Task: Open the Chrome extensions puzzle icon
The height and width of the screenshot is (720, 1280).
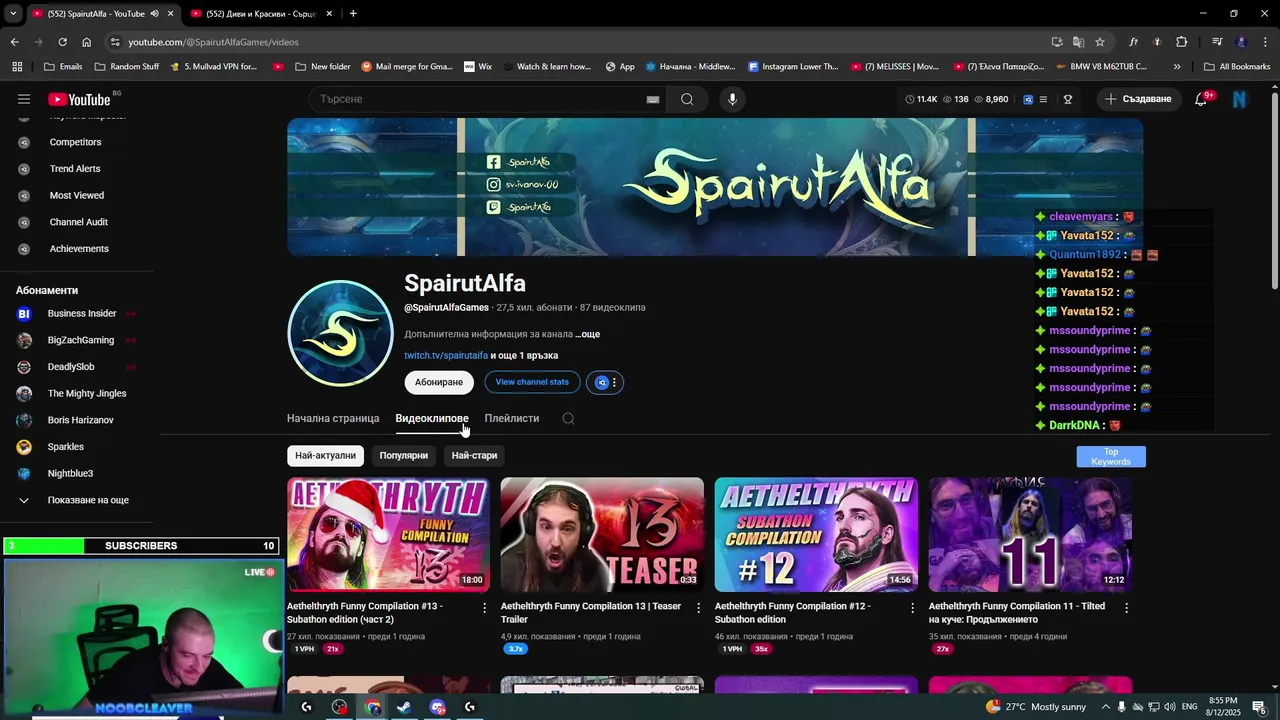Action: pos(1181,42)
